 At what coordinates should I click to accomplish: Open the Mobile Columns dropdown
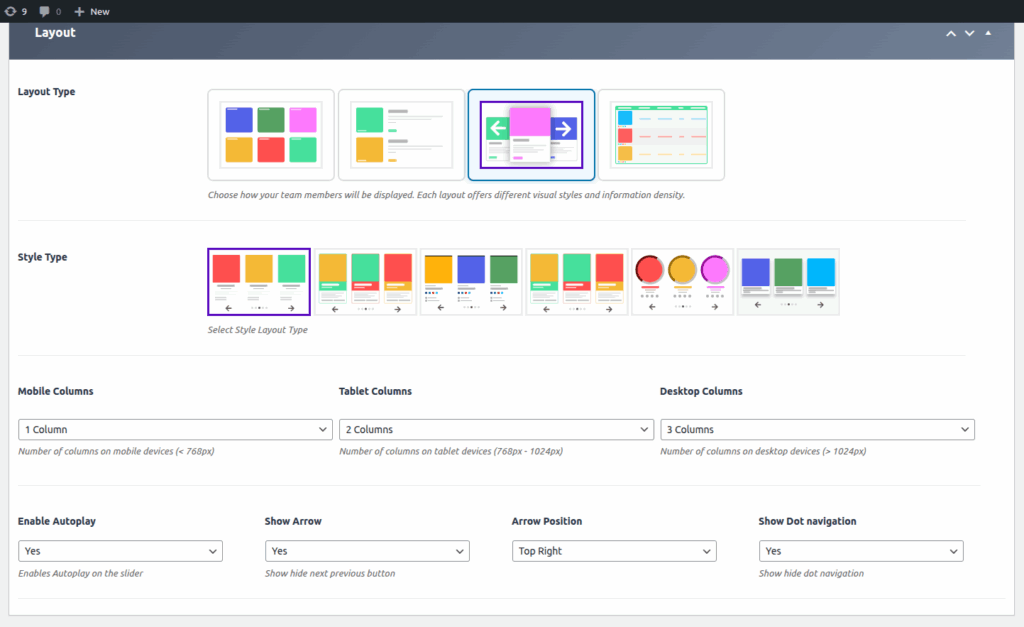[175, 429]
